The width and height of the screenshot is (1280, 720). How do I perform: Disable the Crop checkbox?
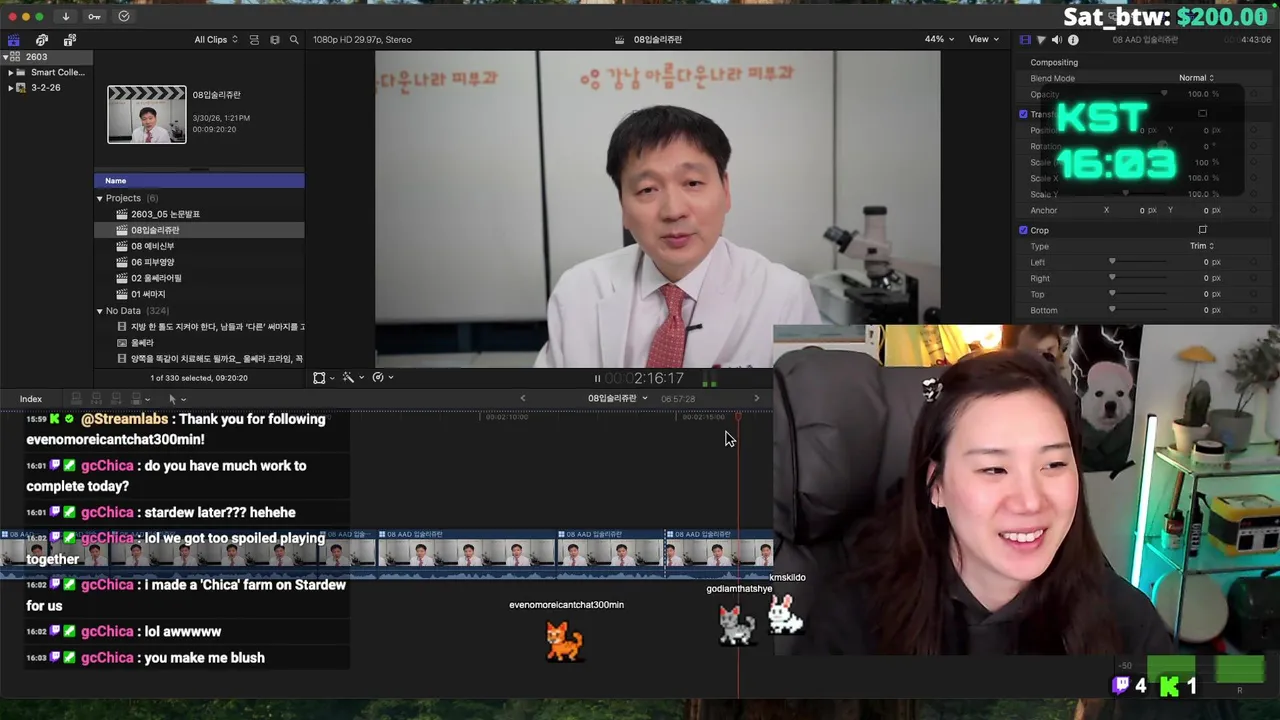[1023, 230]
